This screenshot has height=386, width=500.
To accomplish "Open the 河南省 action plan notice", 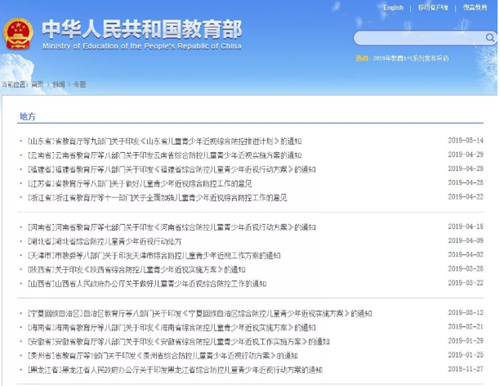I will click(172, 227).
